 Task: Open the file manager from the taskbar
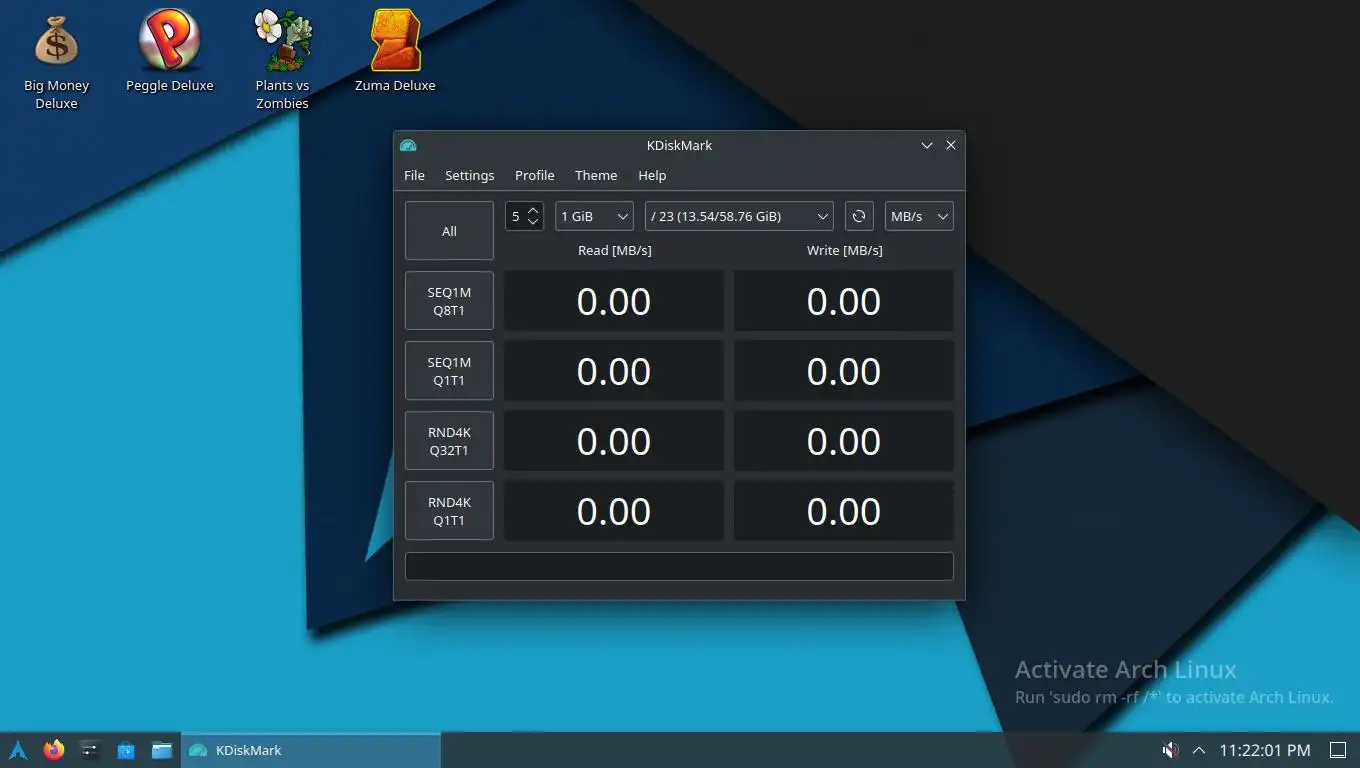click(162, 750)
